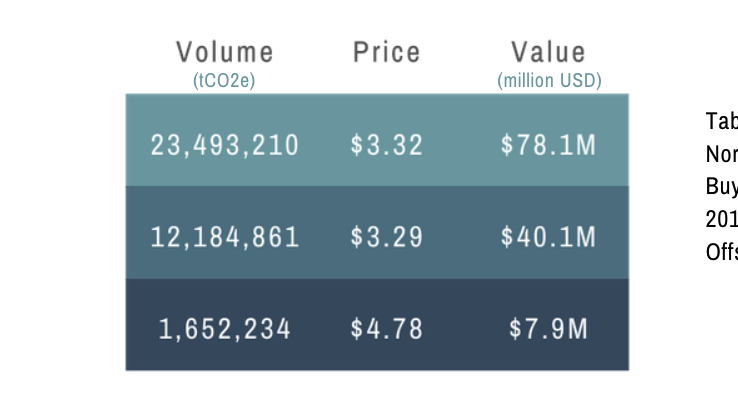The width and height of the screenshot is (738, 404).
Task: Click the truncated caption line starting "Nor"
Action: pyautogui.click(x=721, y=154)
